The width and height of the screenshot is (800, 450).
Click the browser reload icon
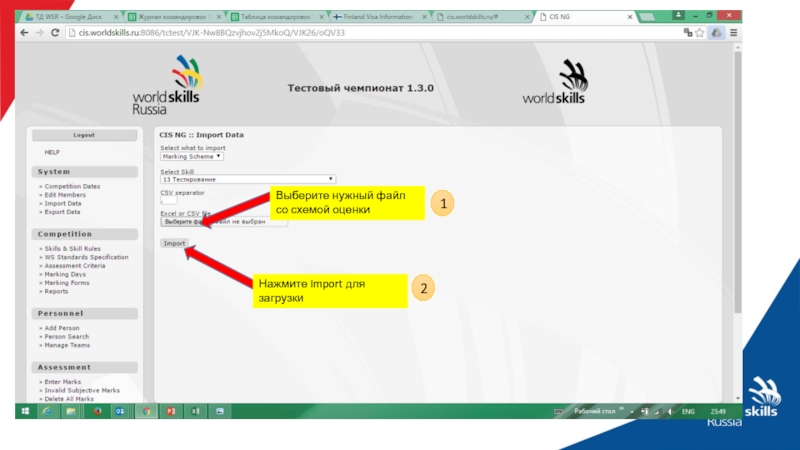click(53, 32)
